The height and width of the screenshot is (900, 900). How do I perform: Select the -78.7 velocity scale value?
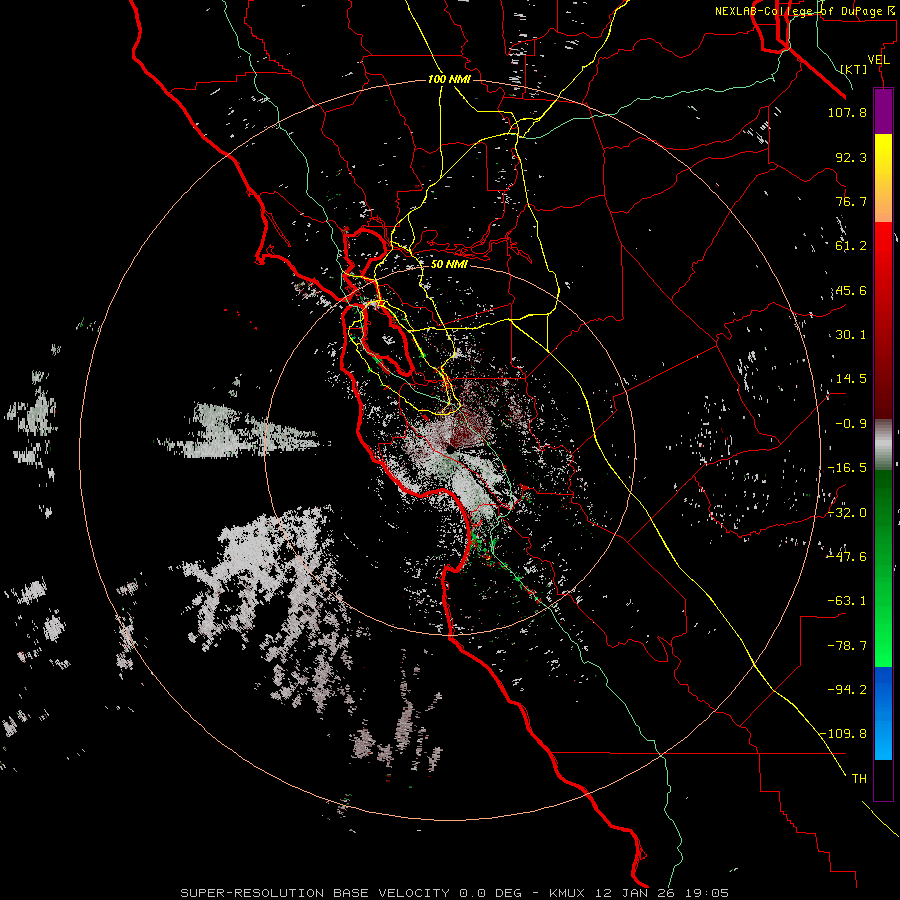pos(847,646)
